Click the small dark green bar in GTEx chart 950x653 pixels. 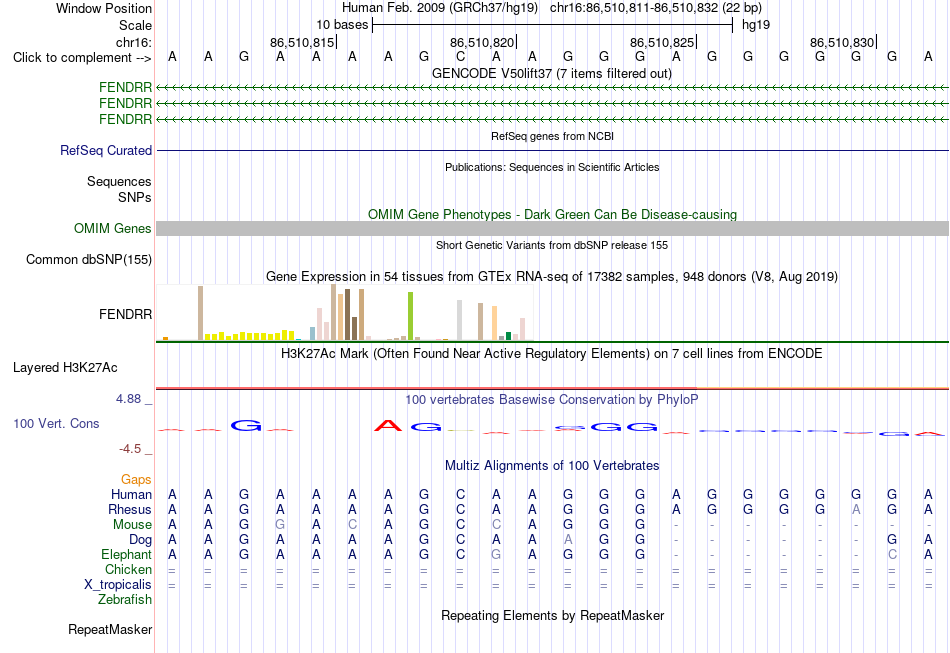[509, 336]
